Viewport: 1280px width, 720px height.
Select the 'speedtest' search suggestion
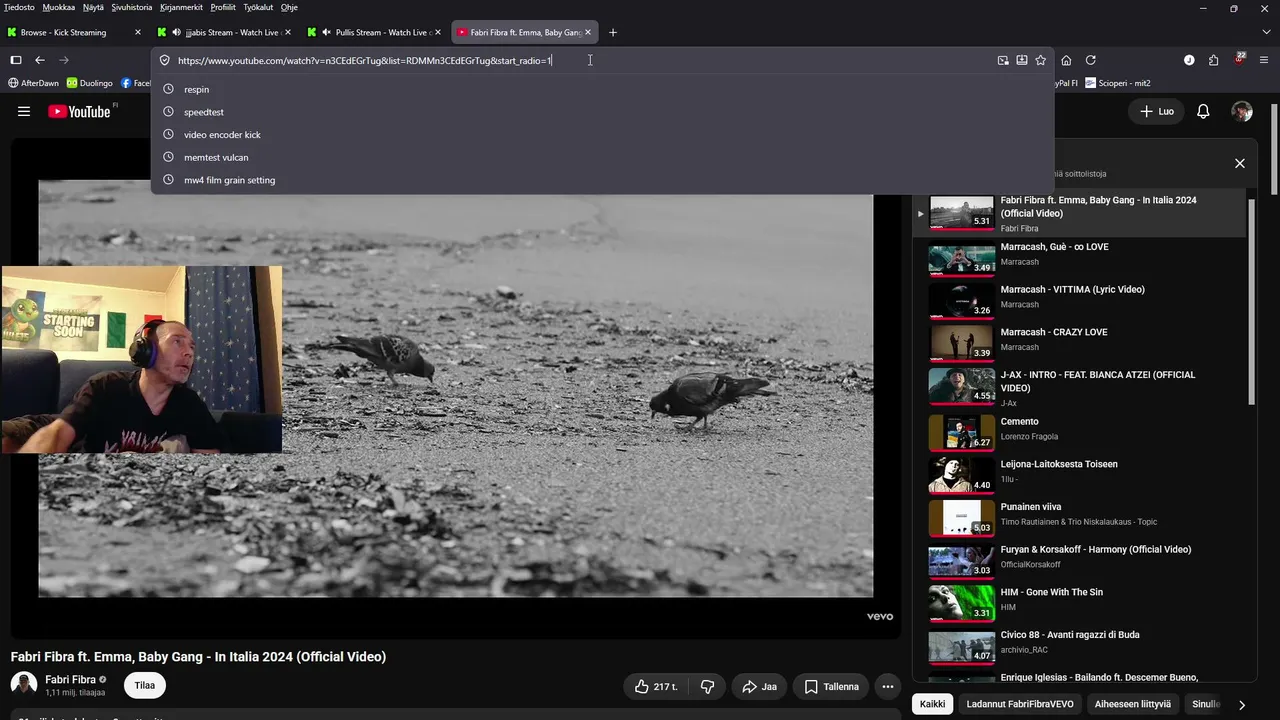pyautogui.click(x=602, y=112)
